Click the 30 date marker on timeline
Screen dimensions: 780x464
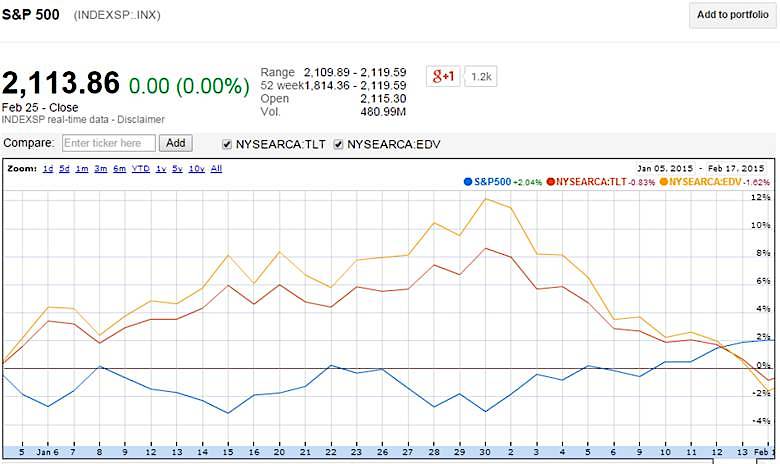pyautogui.click(x=485, y=452)
